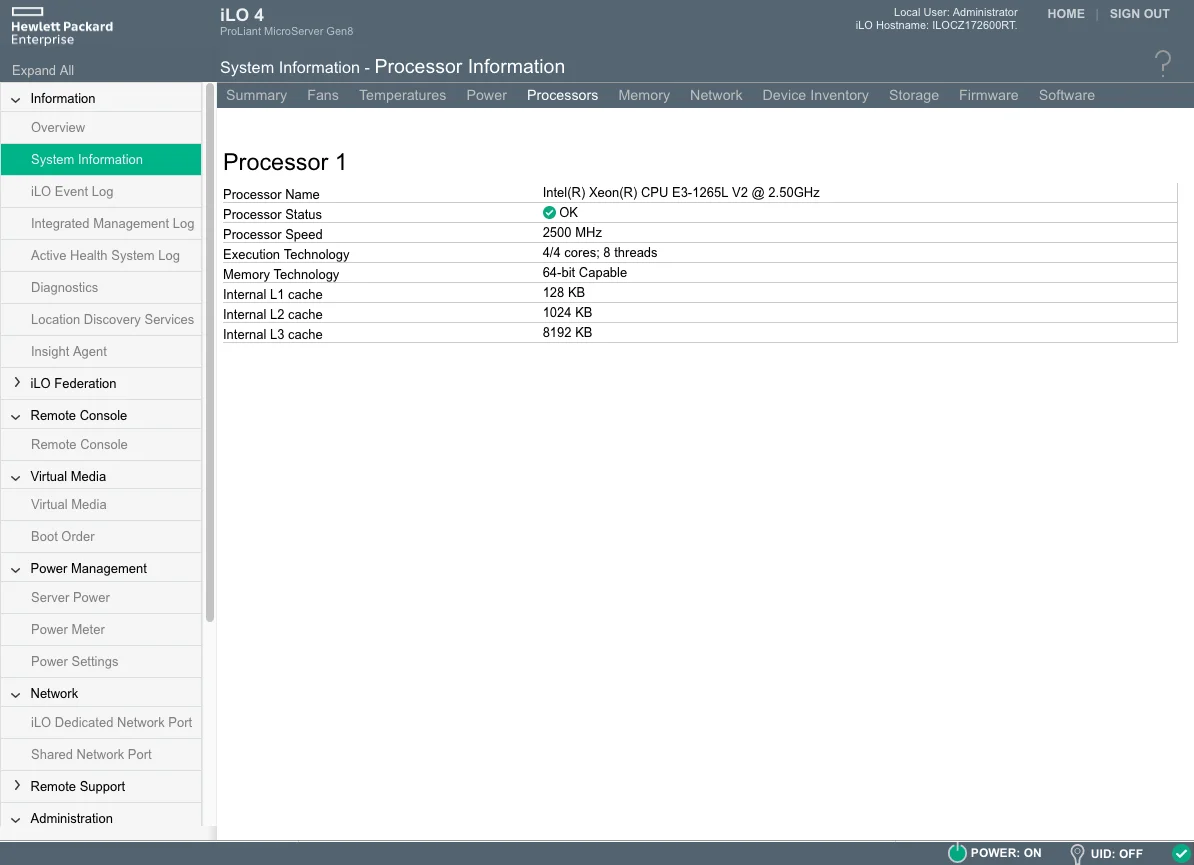
Task: Toggle the UID indicator icon
Action: point(1077,854)
